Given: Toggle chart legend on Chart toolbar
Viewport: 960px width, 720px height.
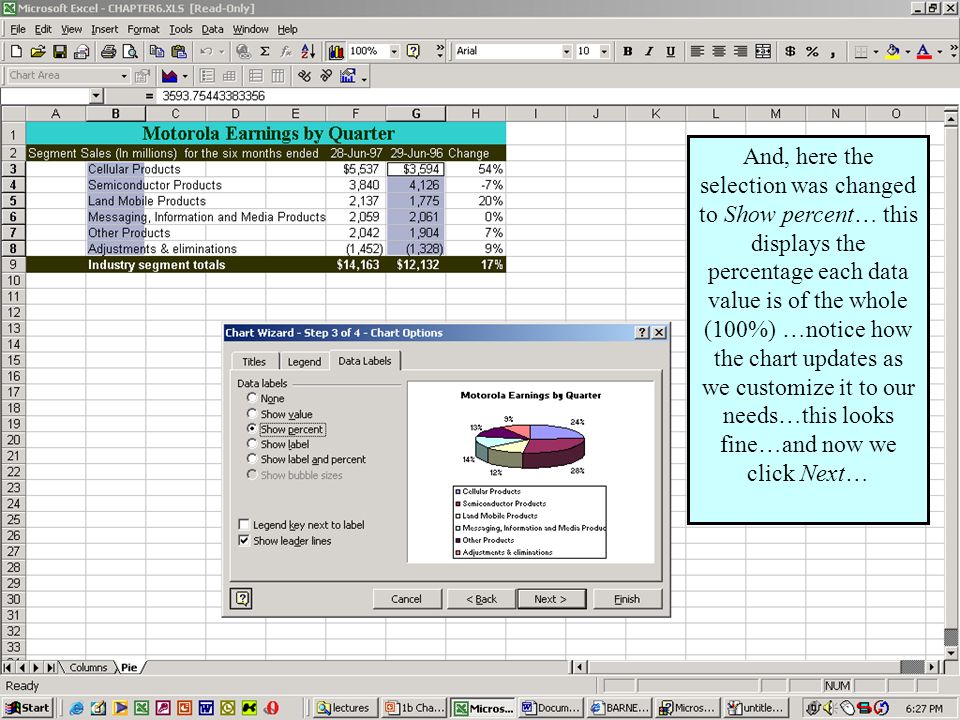Looking at the screenshot, I should point(207,76).
